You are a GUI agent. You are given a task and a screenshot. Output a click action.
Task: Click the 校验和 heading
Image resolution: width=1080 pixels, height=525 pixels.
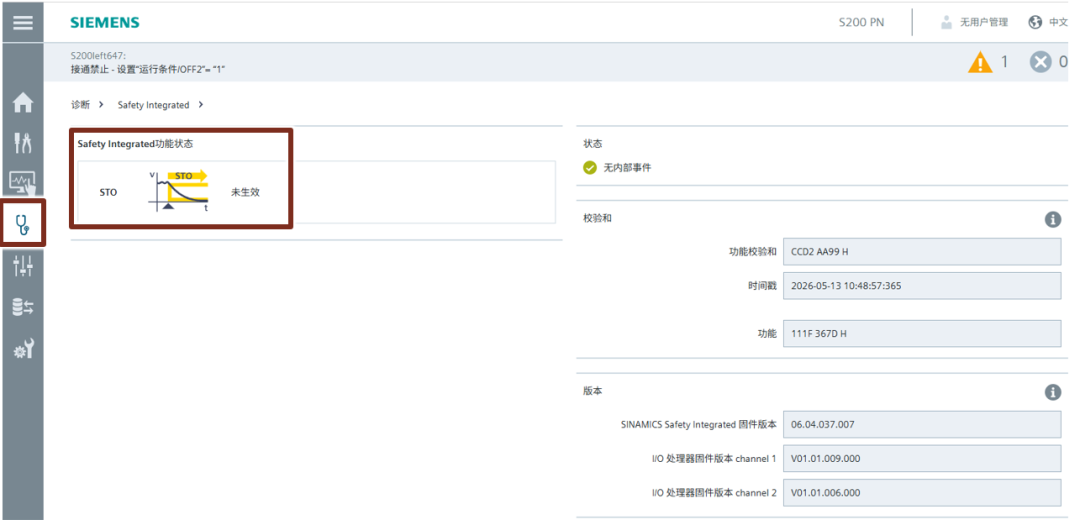click(597, 218)
